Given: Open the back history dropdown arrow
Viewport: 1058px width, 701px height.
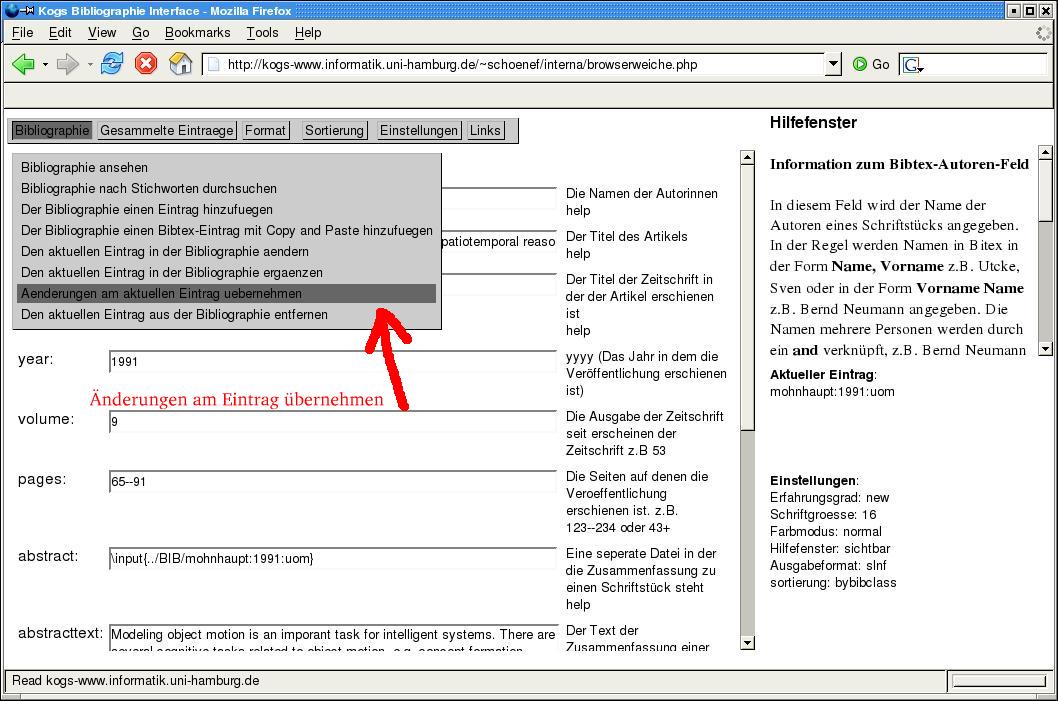Looking at the screenshot, I should coord(45,65).
